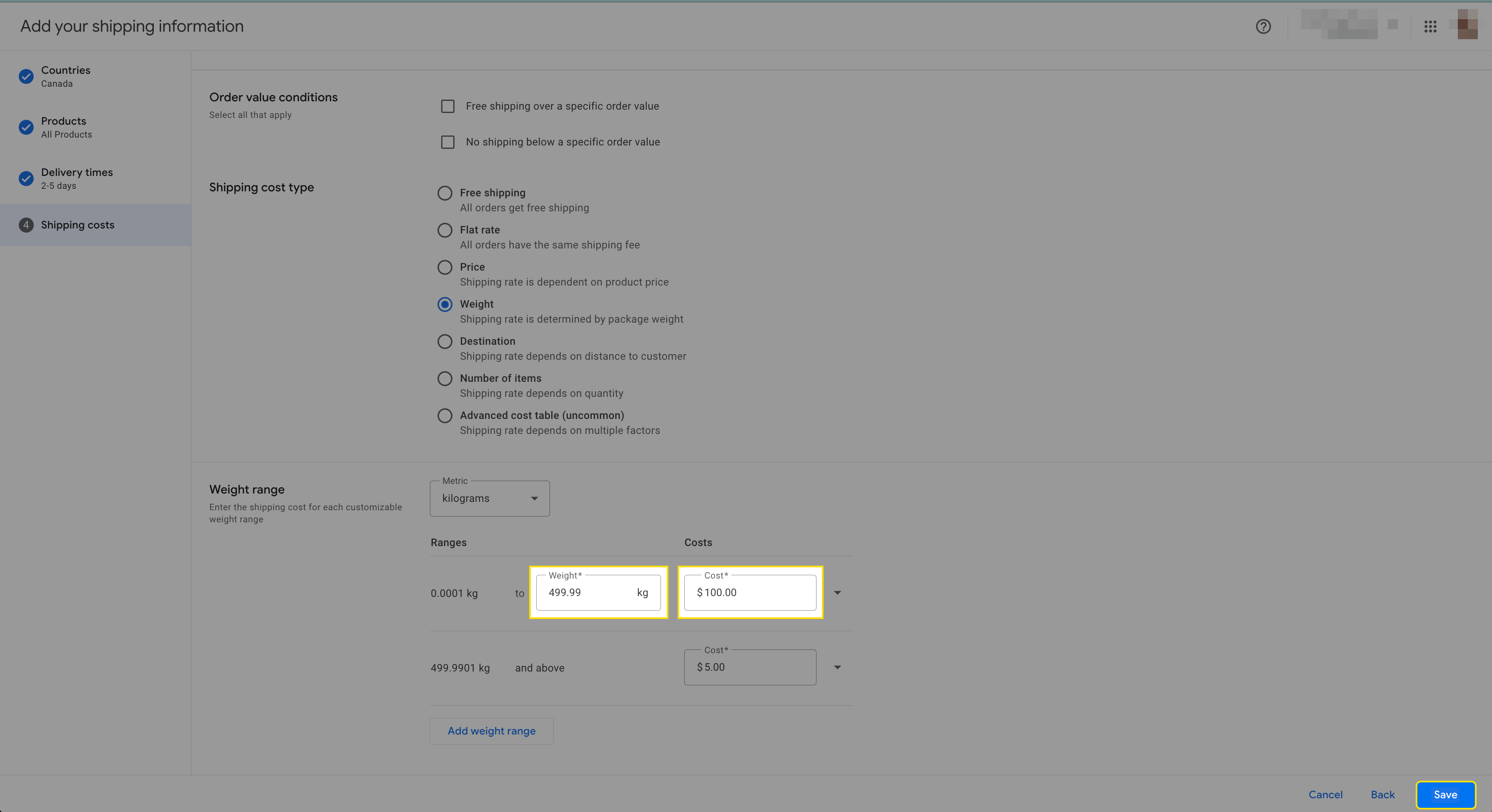This screenshot has height=812, width=1492.
Task: Open the help question mark icon
Action: [1263, 27]
